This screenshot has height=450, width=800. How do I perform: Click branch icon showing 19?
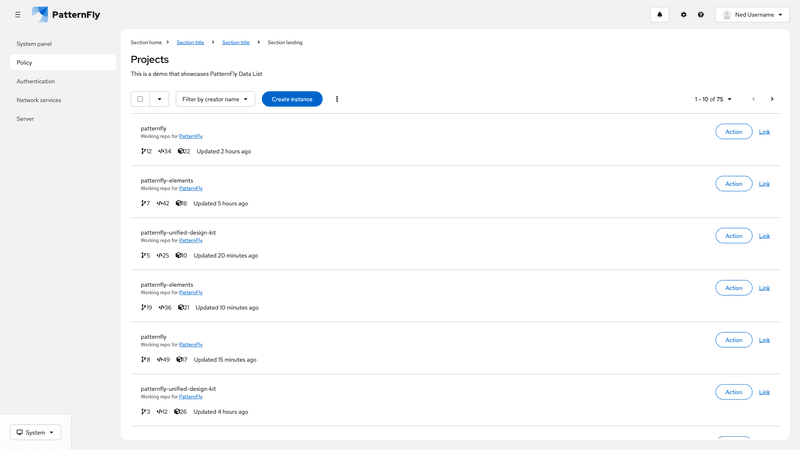coord(143,307)
